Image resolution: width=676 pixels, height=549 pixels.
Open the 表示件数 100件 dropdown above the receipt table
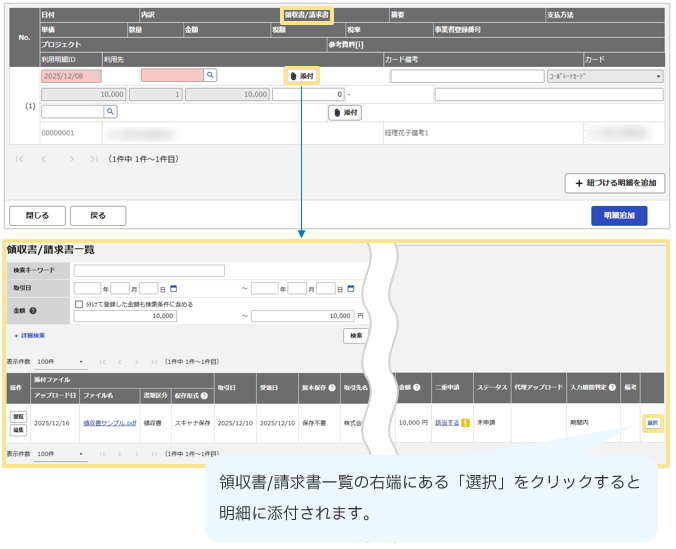click(x=61, y=362)
